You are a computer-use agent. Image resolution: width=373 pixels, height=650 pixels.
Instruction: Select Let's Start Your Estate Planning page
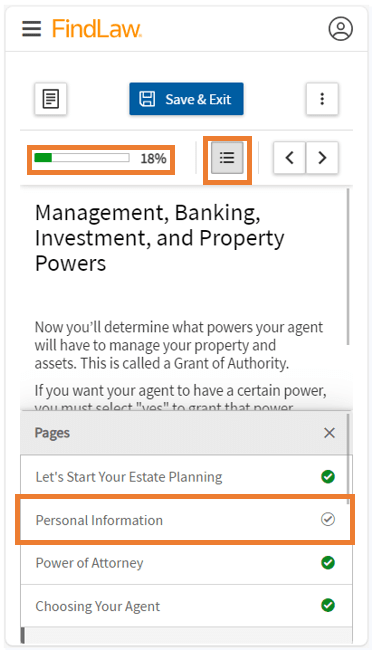tap(186, 477)
